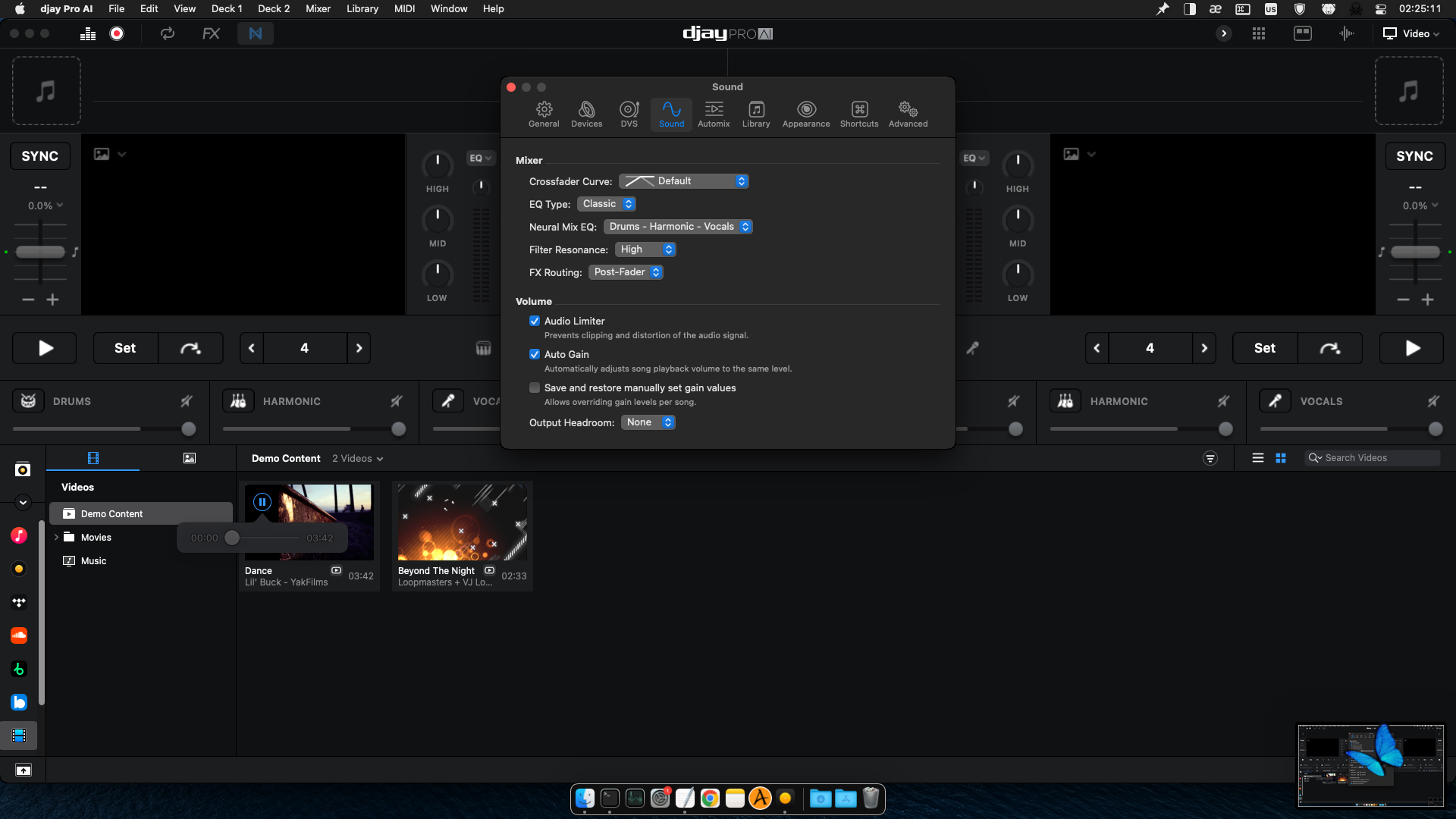Toggle the loop/automix icon in toolbar

coord(168,33)
